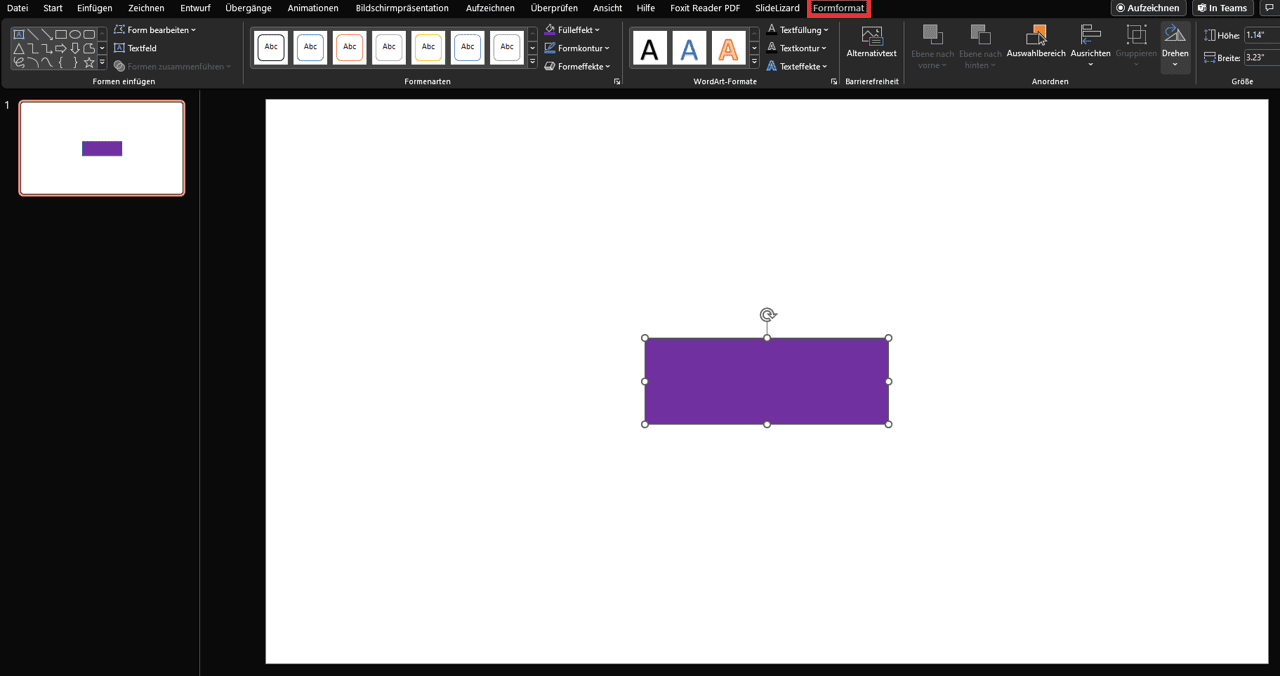Click into the Höhe height input field
This screenshot has width=1280, height=676.
(x=1260, y=35)
